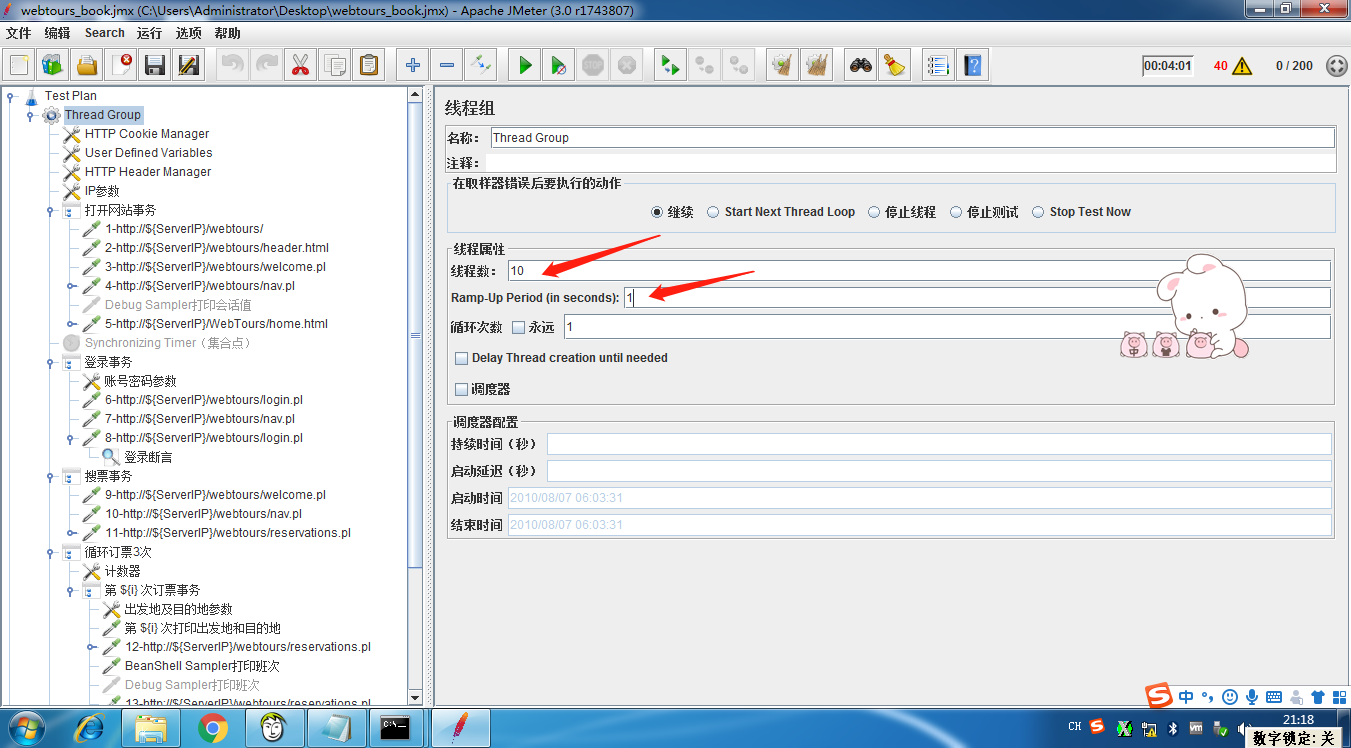This screenshot has width=1351, height=748.
Task: Collapse the Thread Group tree node
Action: [30, 115]
